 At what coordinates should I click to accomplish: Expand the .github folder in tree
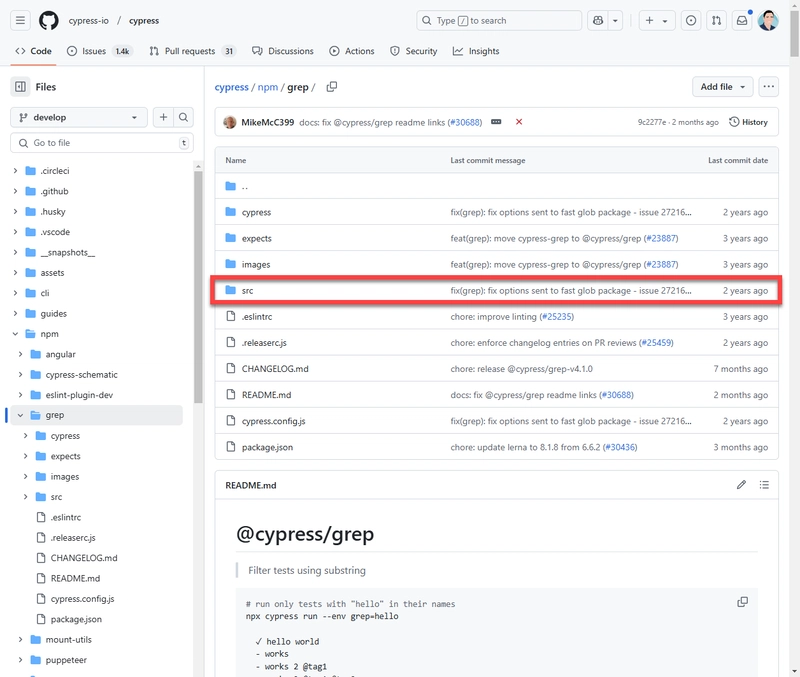pyautogui.click(x=15, y=191)
